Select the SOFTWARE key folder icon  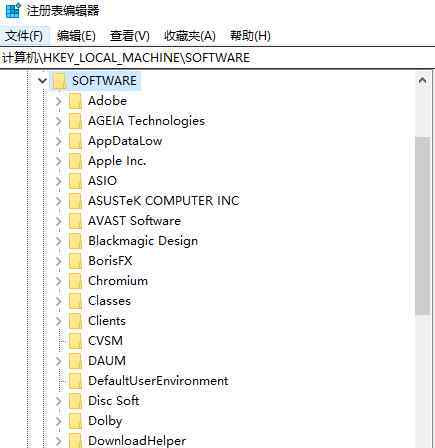click(x=59, y=81)
